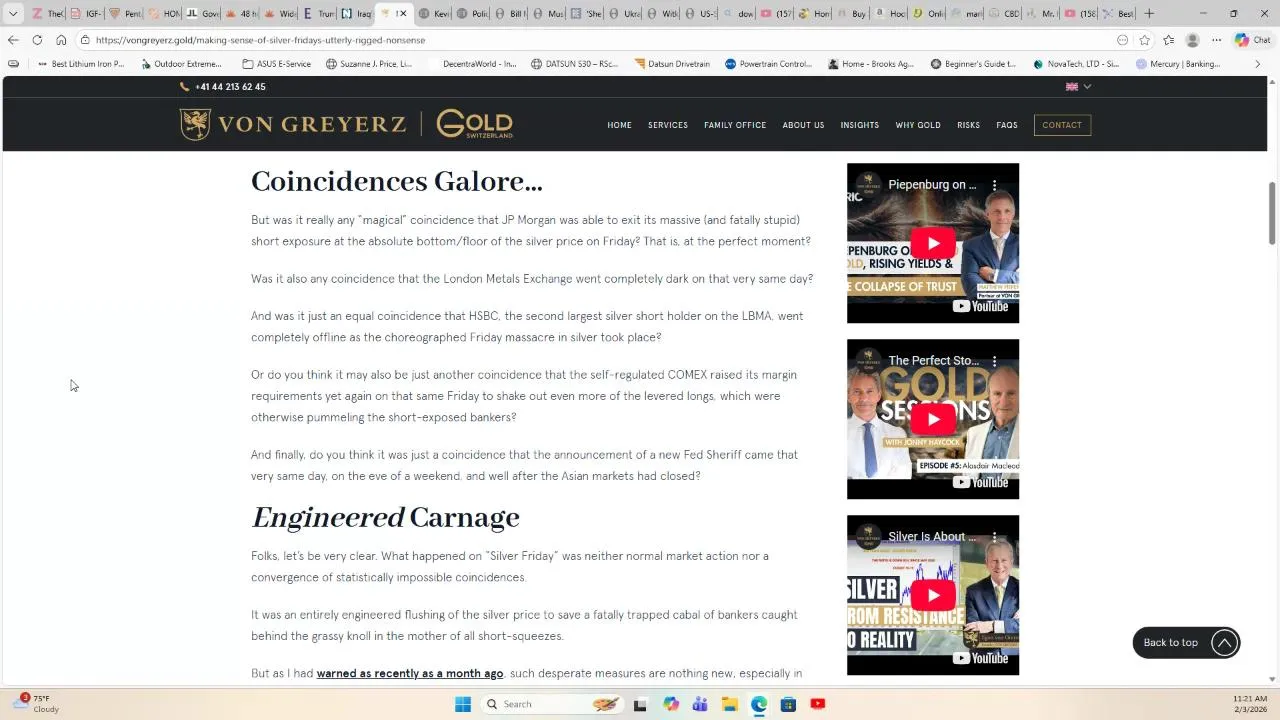This screenshot has height=720, width=1280.
Task: Open the Copilot icon in the taskbar
Action: tap(671, 704)
